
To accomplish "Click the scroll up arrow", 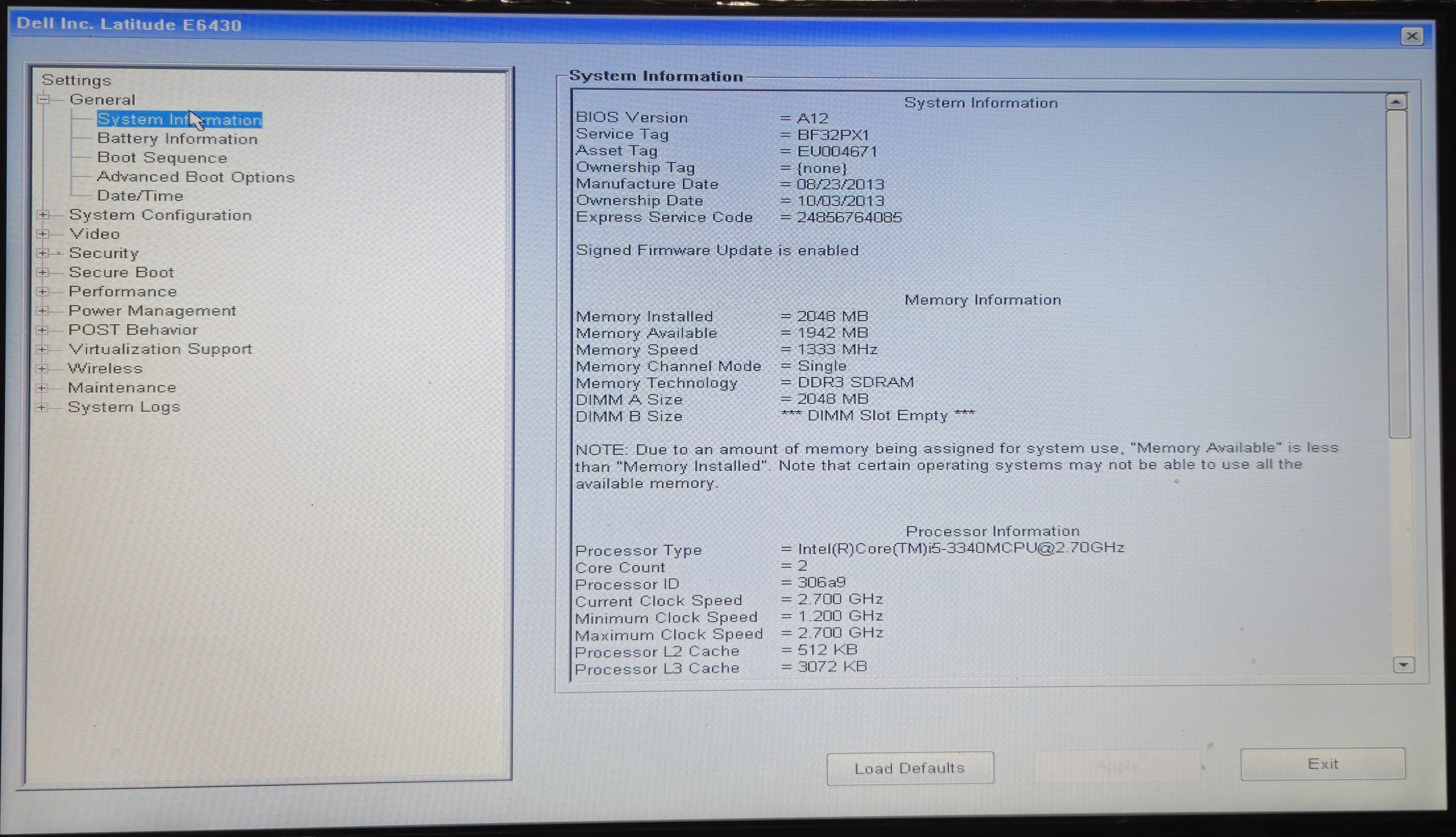I will coord(1396,102).
